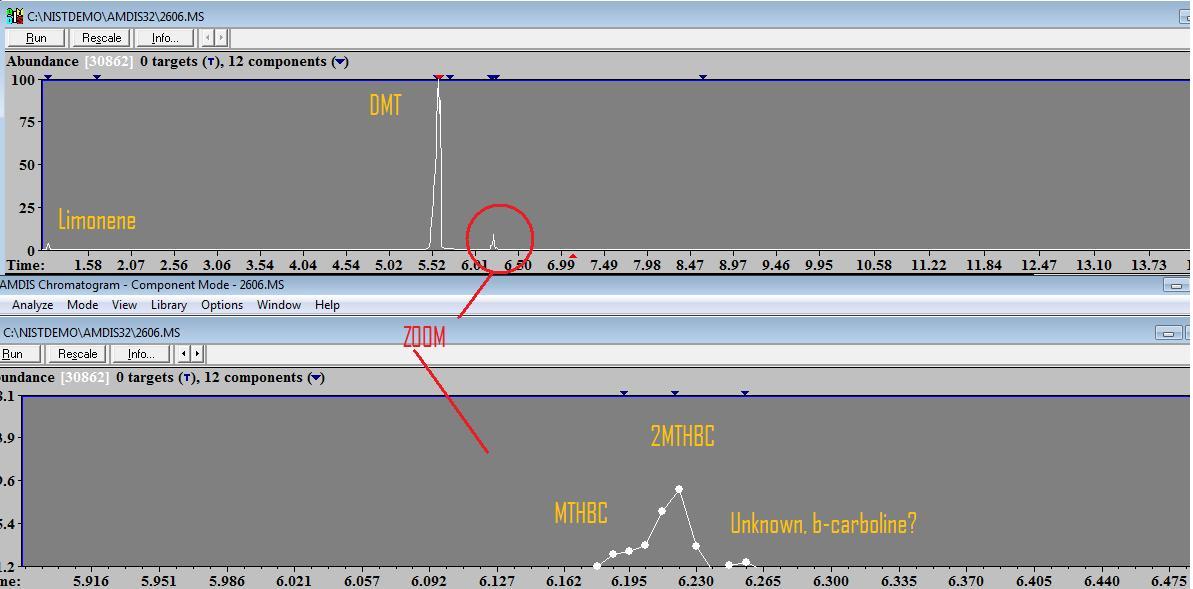
Task: Click the blue components triangle in upper legend
Action: (x=340, y=62)
